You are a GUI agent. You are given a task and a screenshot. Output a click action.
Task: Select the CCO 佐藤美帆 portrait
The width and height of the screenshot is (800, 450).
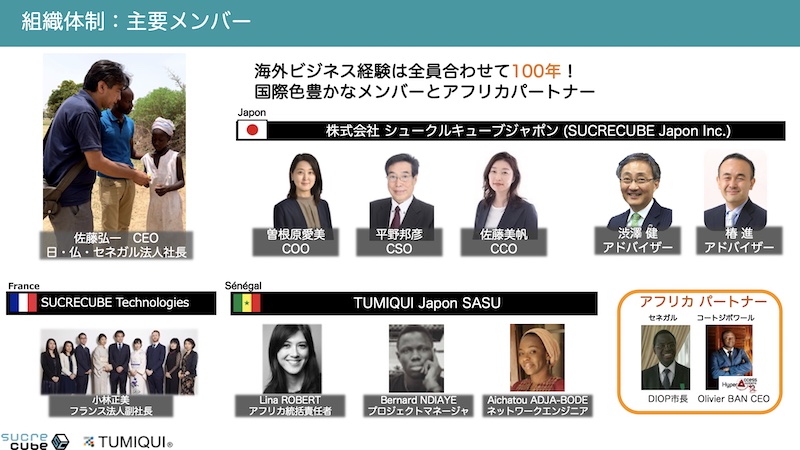tap(505, 190)
